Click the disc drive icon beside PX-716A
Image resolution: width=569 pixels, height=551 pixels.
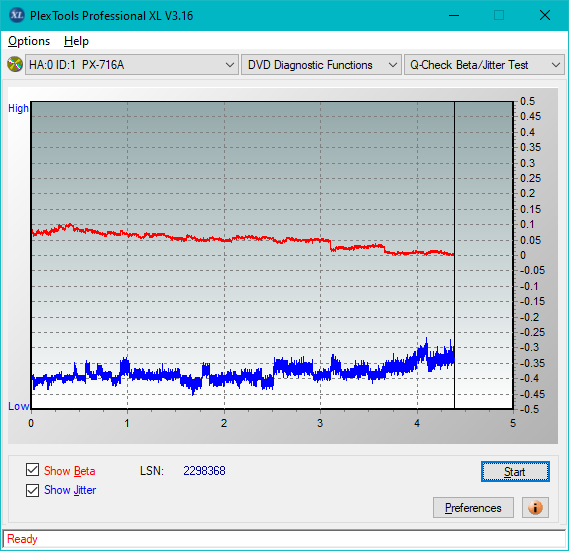point(15,64)
